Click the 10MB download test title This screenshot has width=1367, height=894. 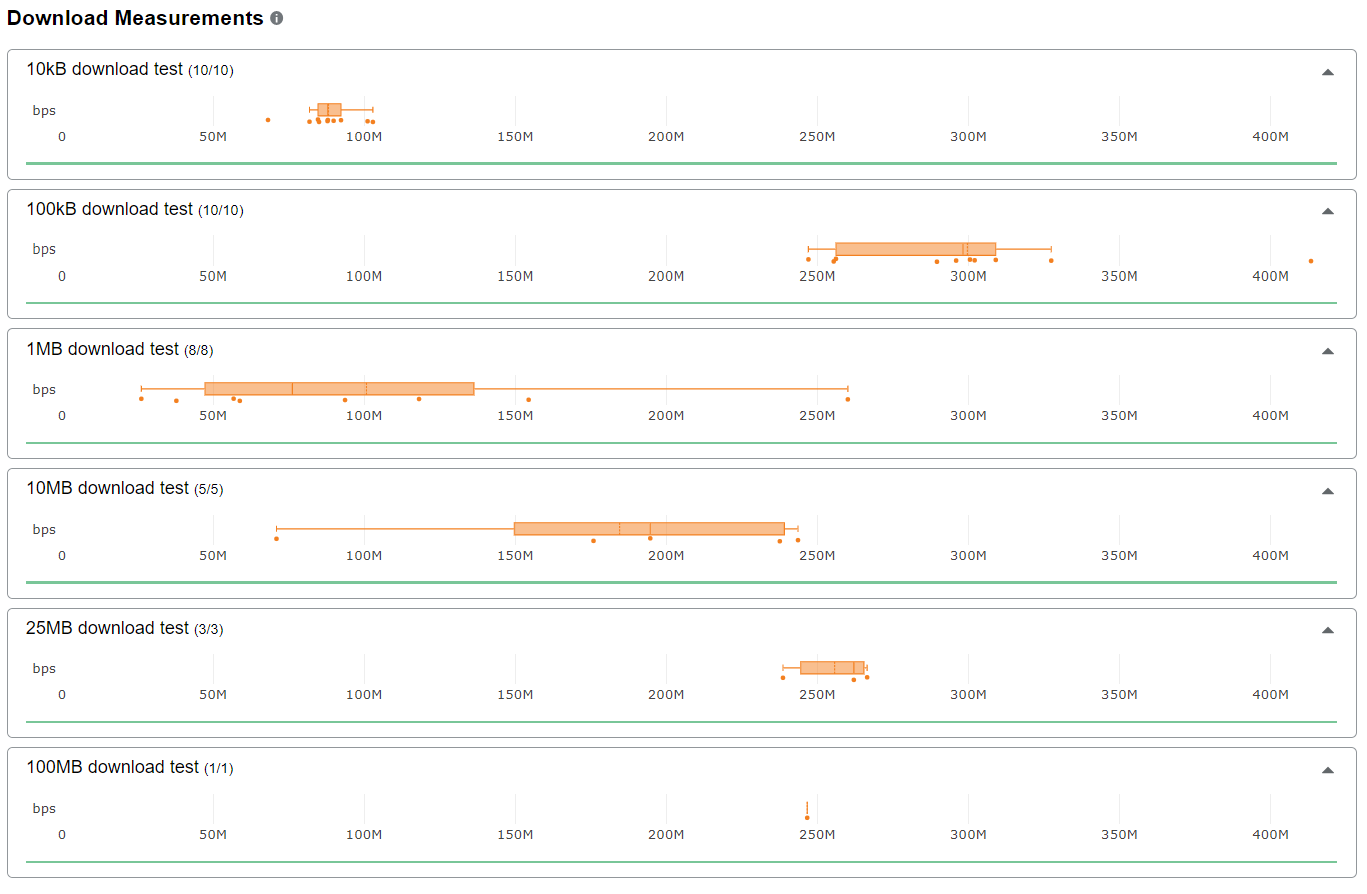(107, 488)
